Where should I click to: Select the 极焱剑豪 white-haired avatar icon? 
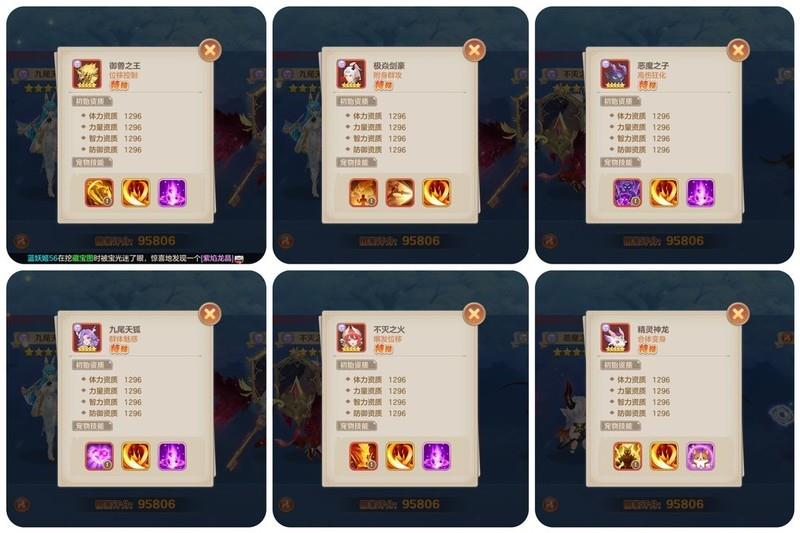click(x=351, y=74)
